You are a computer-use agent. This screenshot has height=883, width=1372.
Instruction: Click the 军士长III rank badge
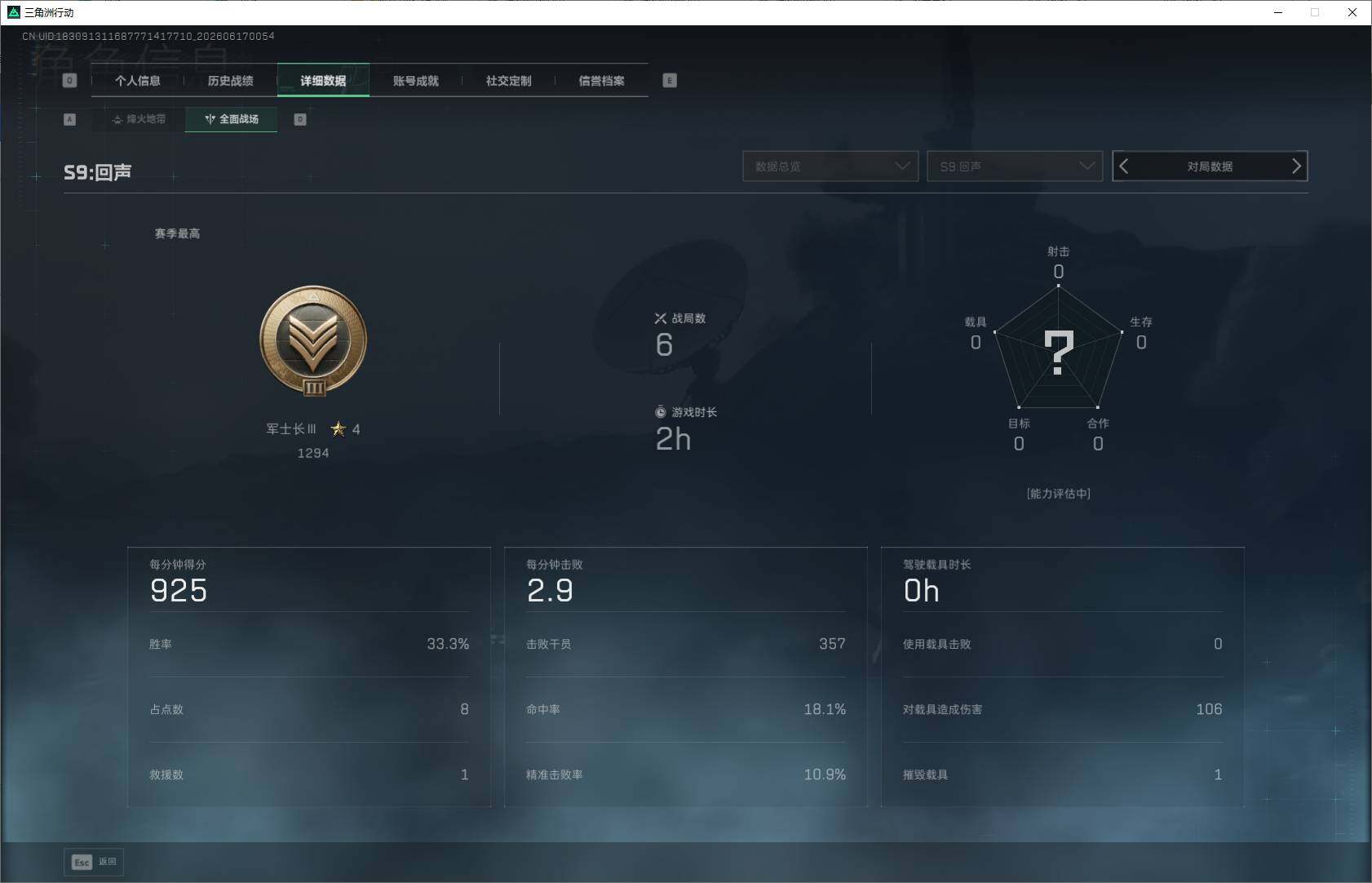click(x=313, y=341)
